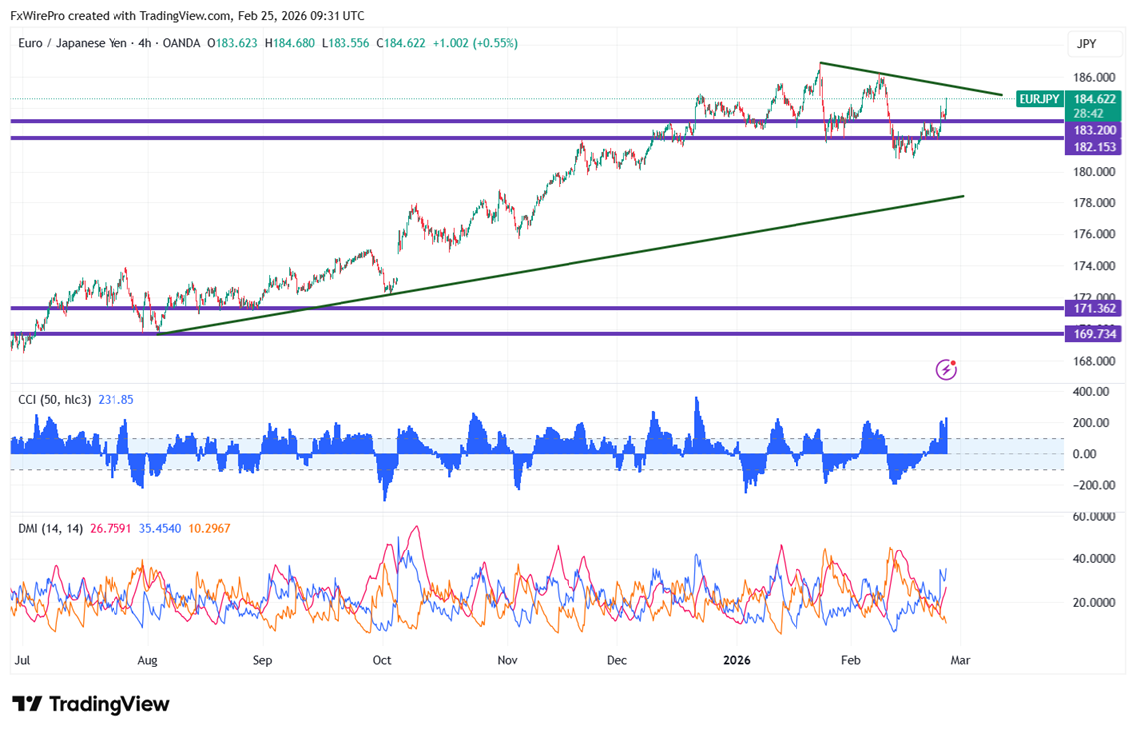Screen dimensions: 1141x736
Task: Click the DMI value 35.4540
Action: point(159,529)
